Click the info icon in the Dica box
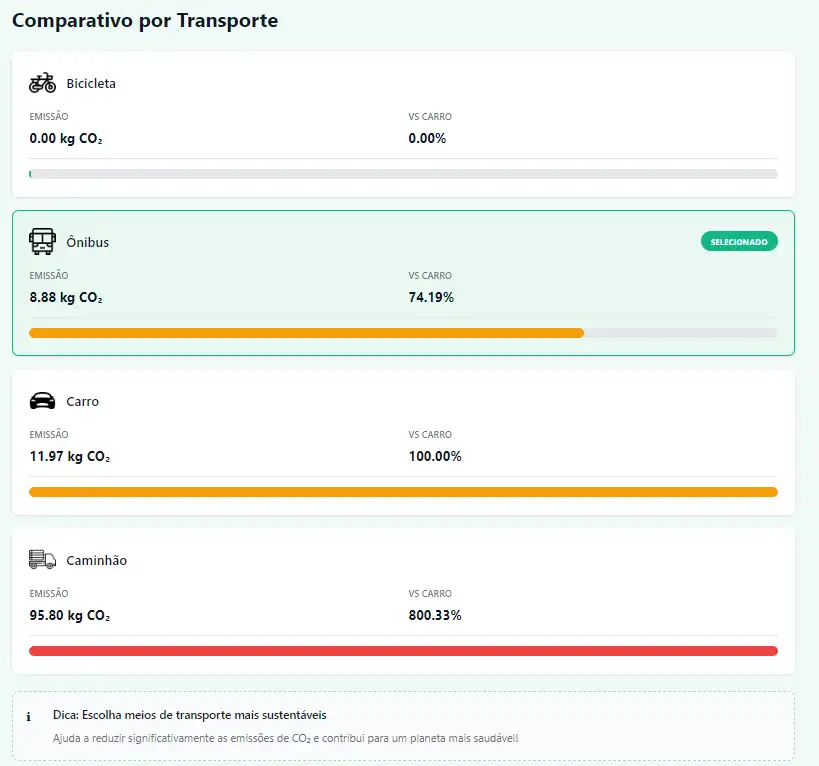The height and width of the screenshot is (766, 819). coord(29,717)
